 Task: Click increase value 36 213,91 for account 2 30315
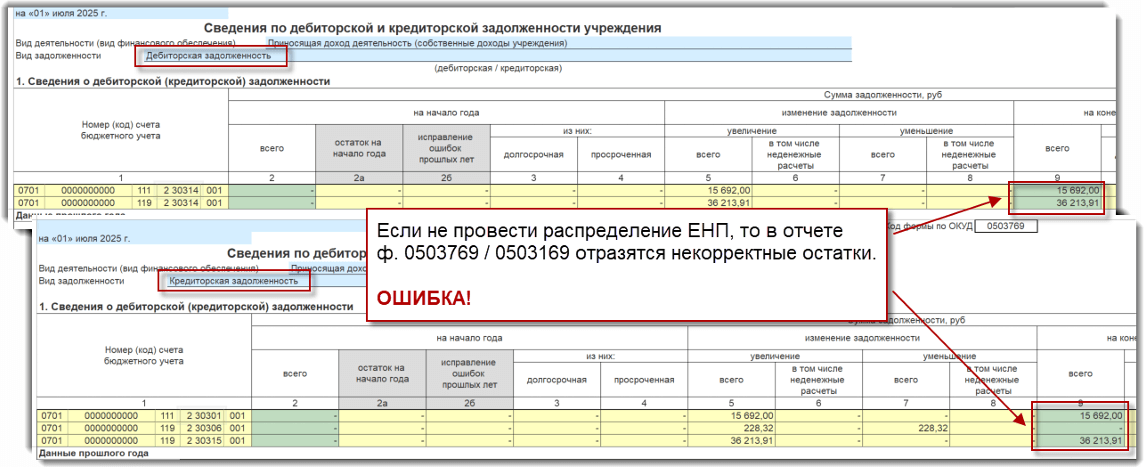pyautogui.click(x=731, y=441)
